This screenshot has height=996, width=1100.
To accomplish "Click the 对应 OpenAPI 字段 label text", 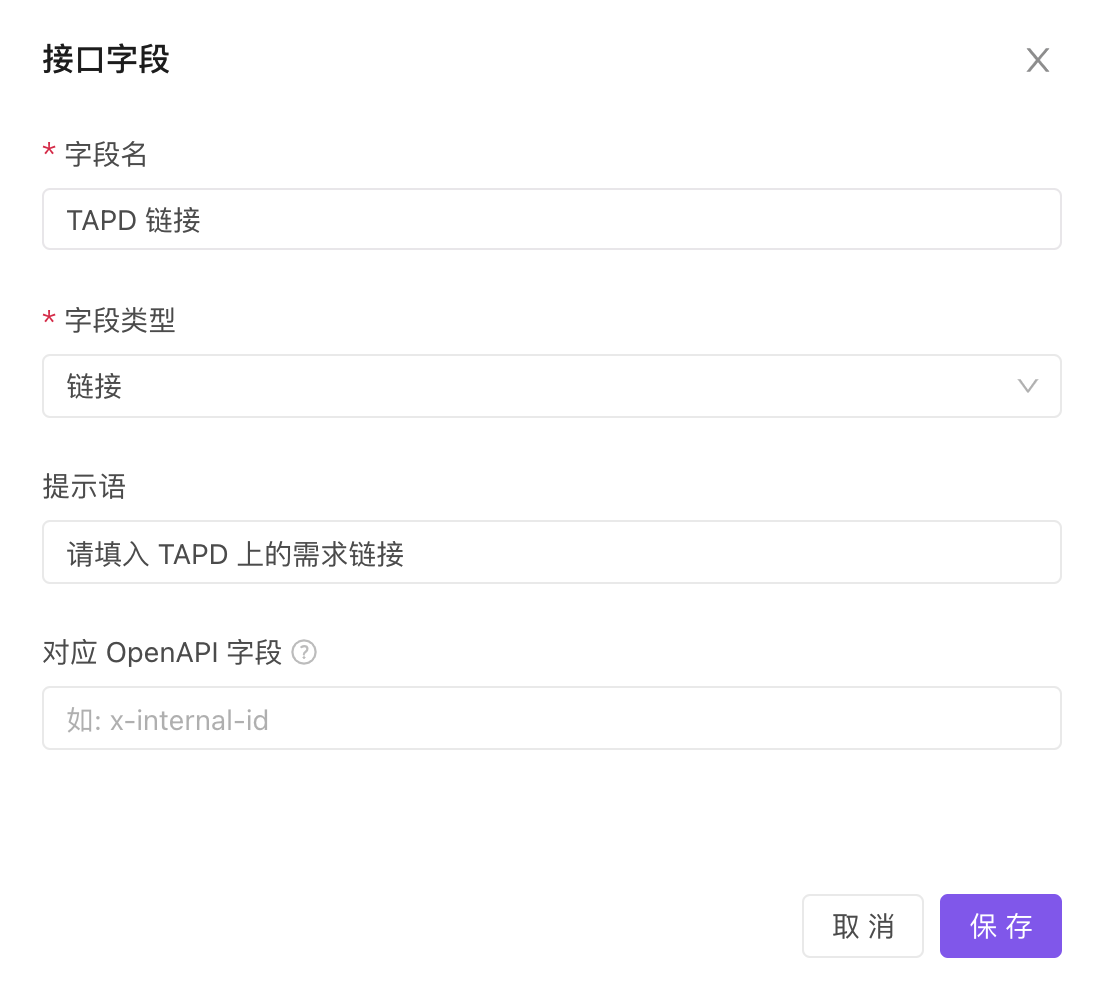I will click(x=162, y=653).
